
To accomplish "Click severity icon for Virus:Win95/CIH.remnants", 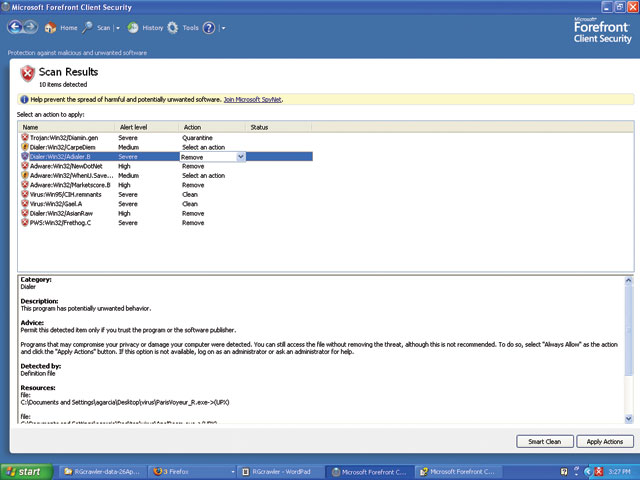I will pos(25,194).
